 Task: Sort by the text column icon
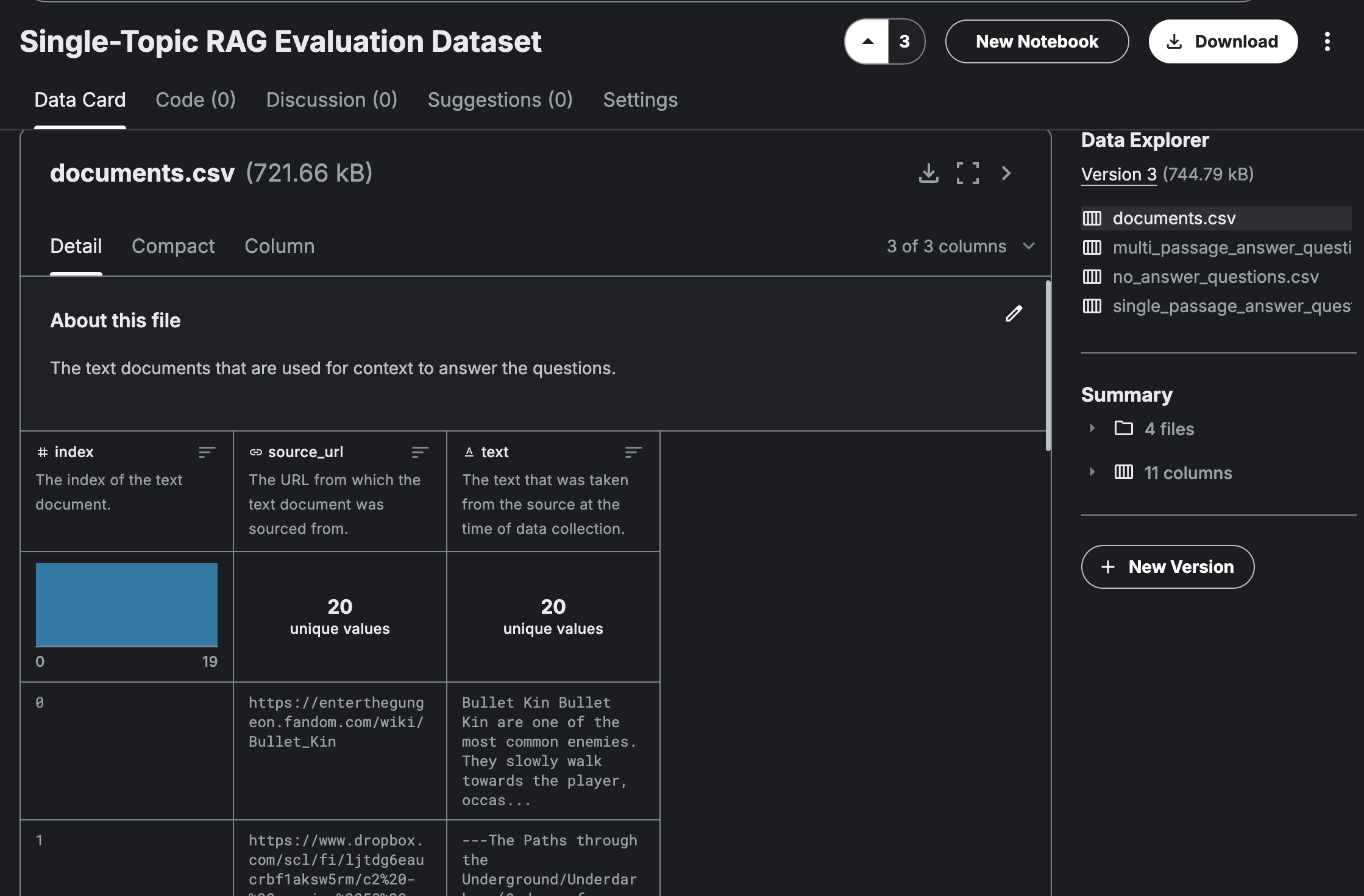point(633,452)
